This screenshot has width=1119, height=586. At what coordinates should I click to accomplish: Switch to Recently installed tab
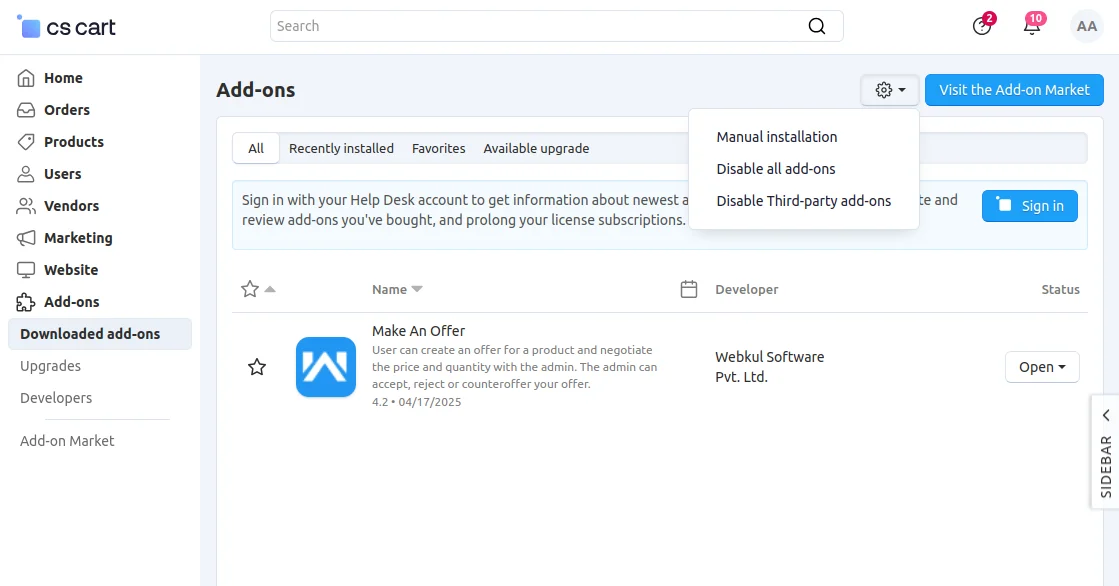(341, 148)
